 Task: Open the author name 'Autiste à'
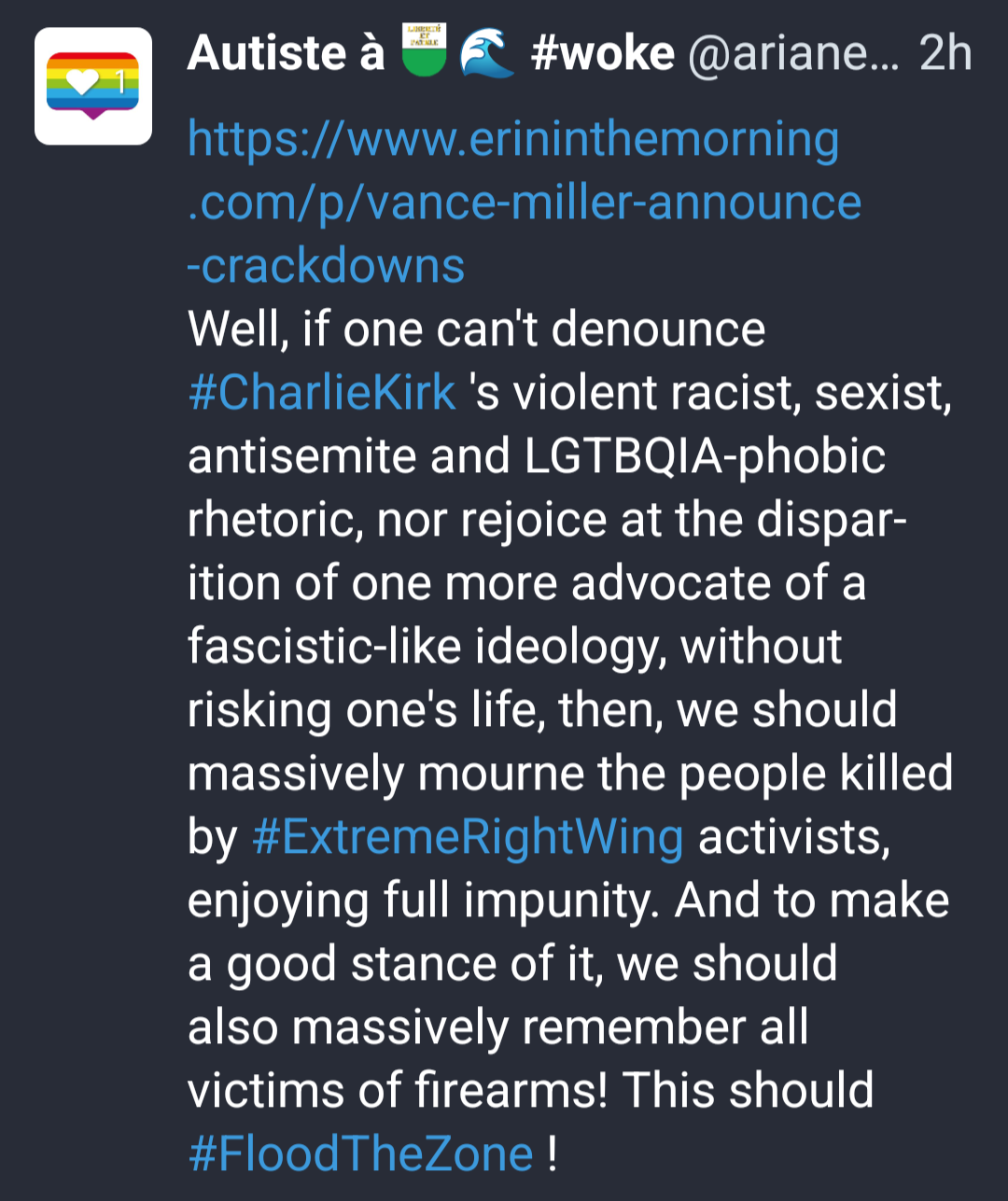[x=286, y=53]
